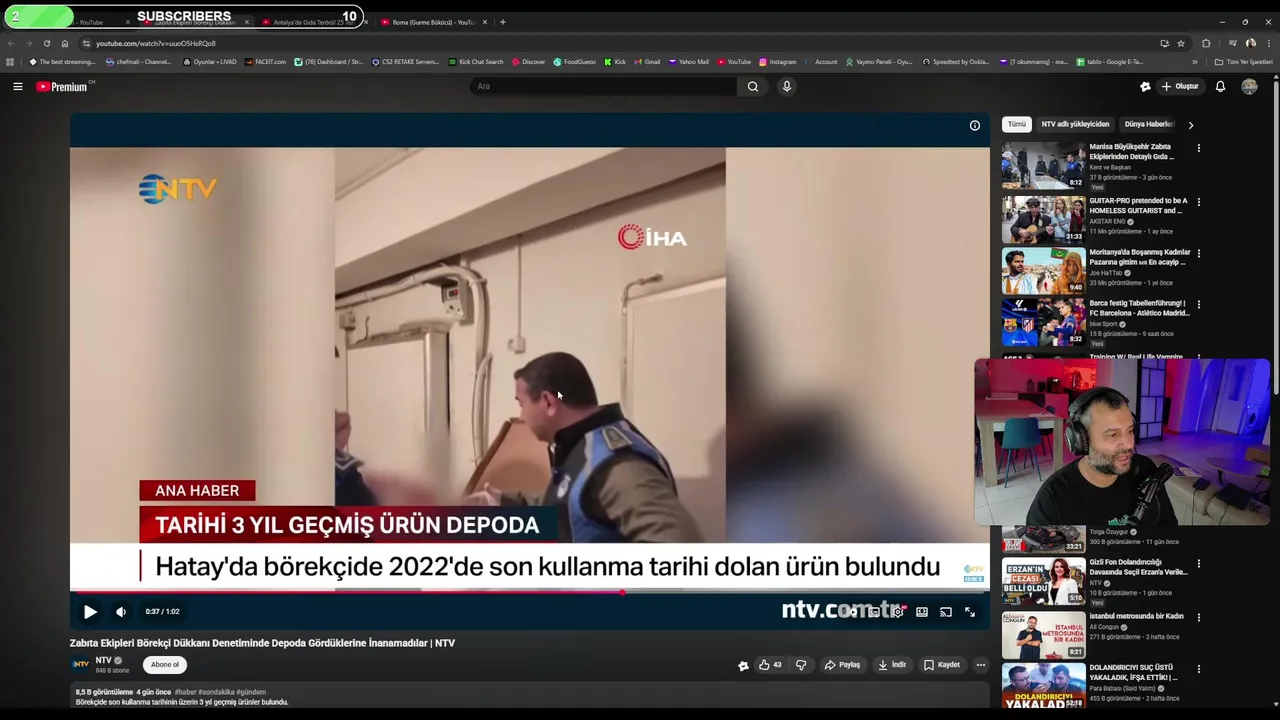Open NTV channel name link
Viewport: 1280px width, 720px height.
(103, 660)
